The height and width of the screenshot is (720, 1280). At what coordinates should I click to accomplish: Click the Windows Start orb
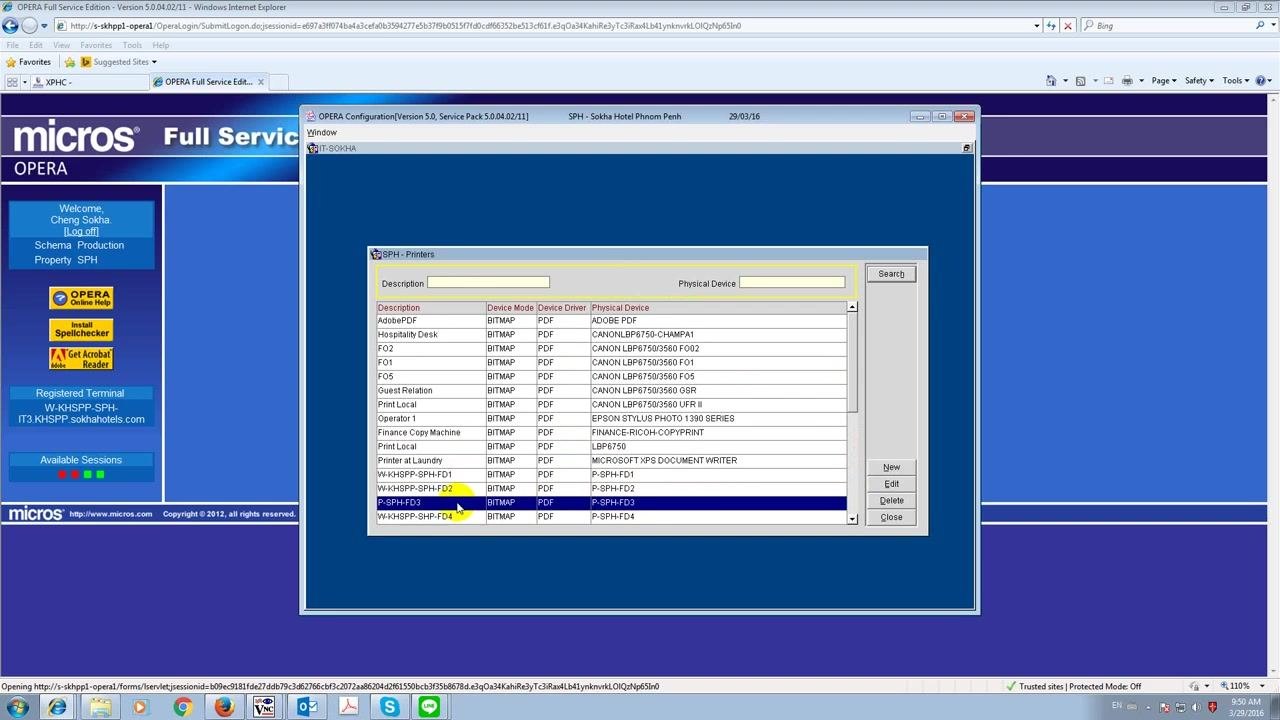click(x=17, y=707)
